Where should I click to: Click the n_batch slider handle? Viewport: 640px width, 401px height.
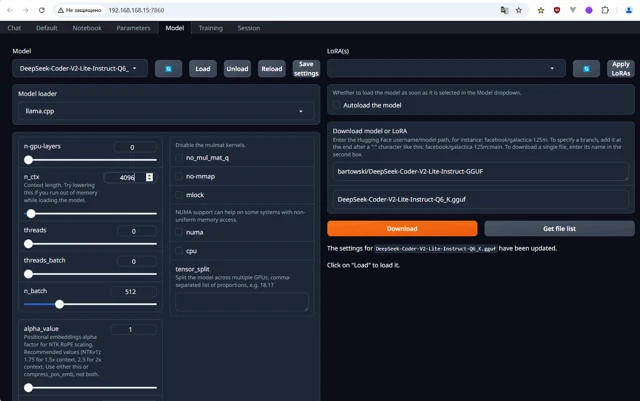coord(59,304)
